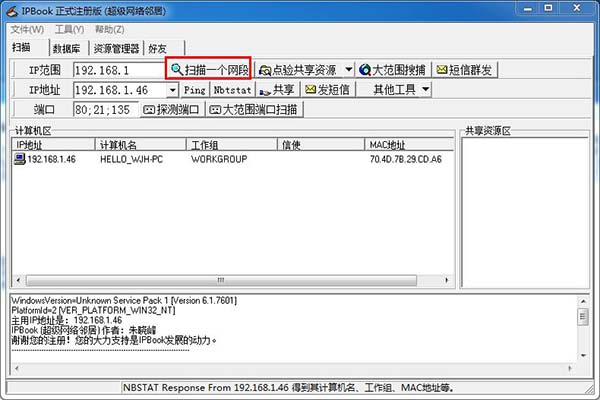Viewport: 600px width, 400px height.
Task: Click the log pane scroll-down arrow
Action: (x=583, y=356)
